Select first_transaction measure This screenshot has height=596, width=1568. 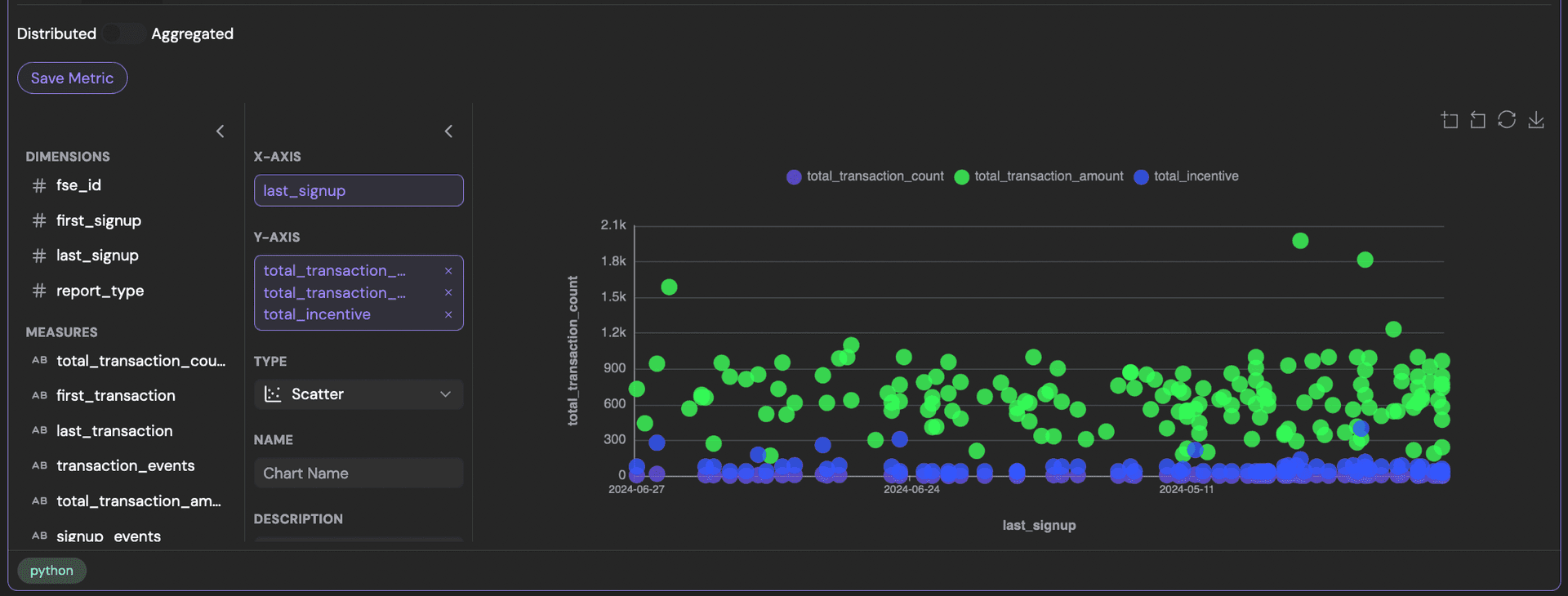click(115, 395)
